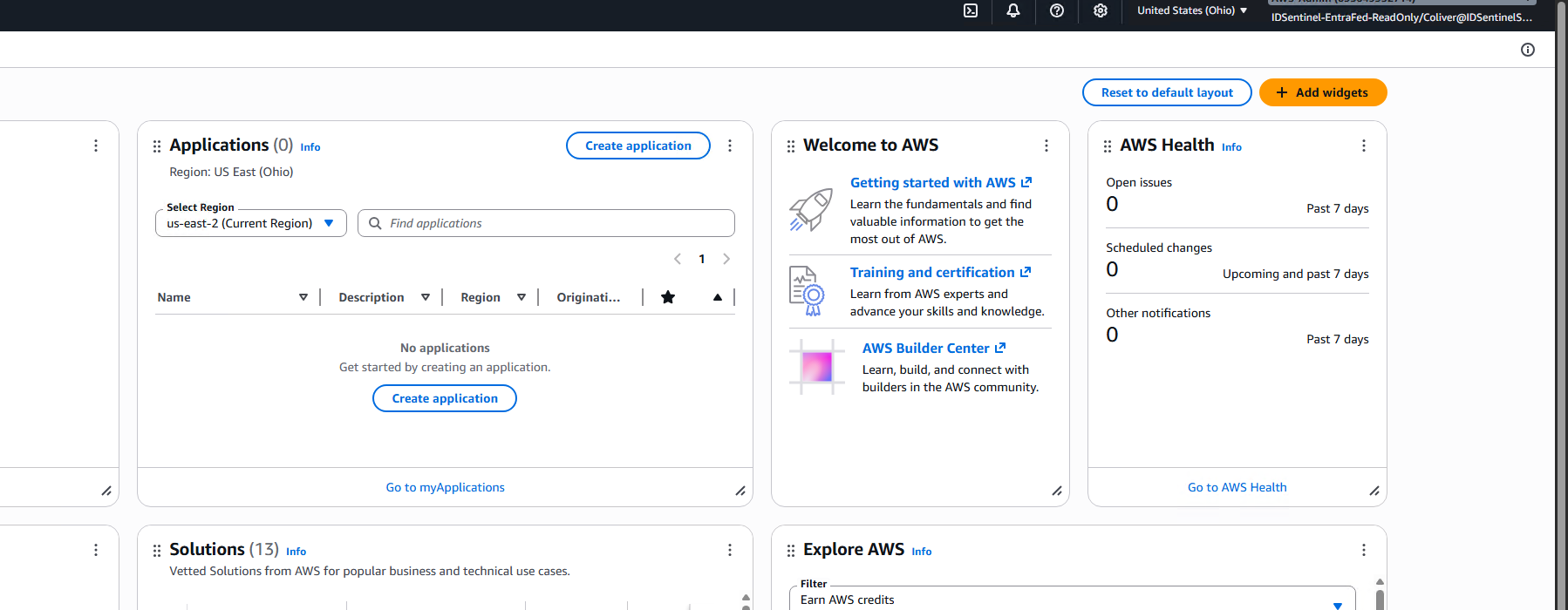This screenshot has width=1568, height=610.
Task: Click Create application in the Applications header
Action: tap(638, 146)
